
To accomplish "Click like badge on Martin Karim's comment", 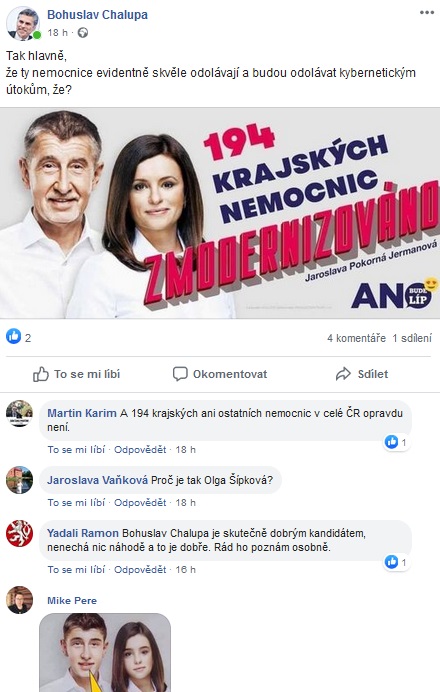I will (x=396, y=442).
